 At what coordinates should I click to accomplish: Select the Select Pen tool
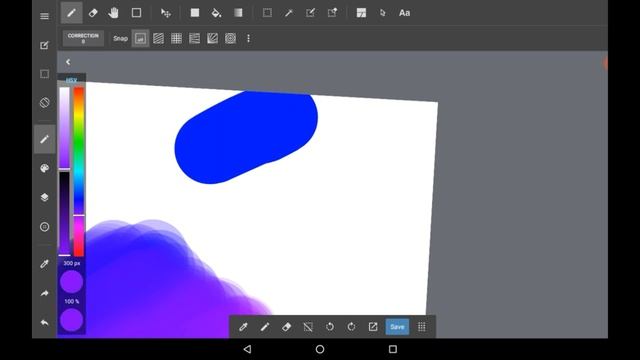[310, 13]
